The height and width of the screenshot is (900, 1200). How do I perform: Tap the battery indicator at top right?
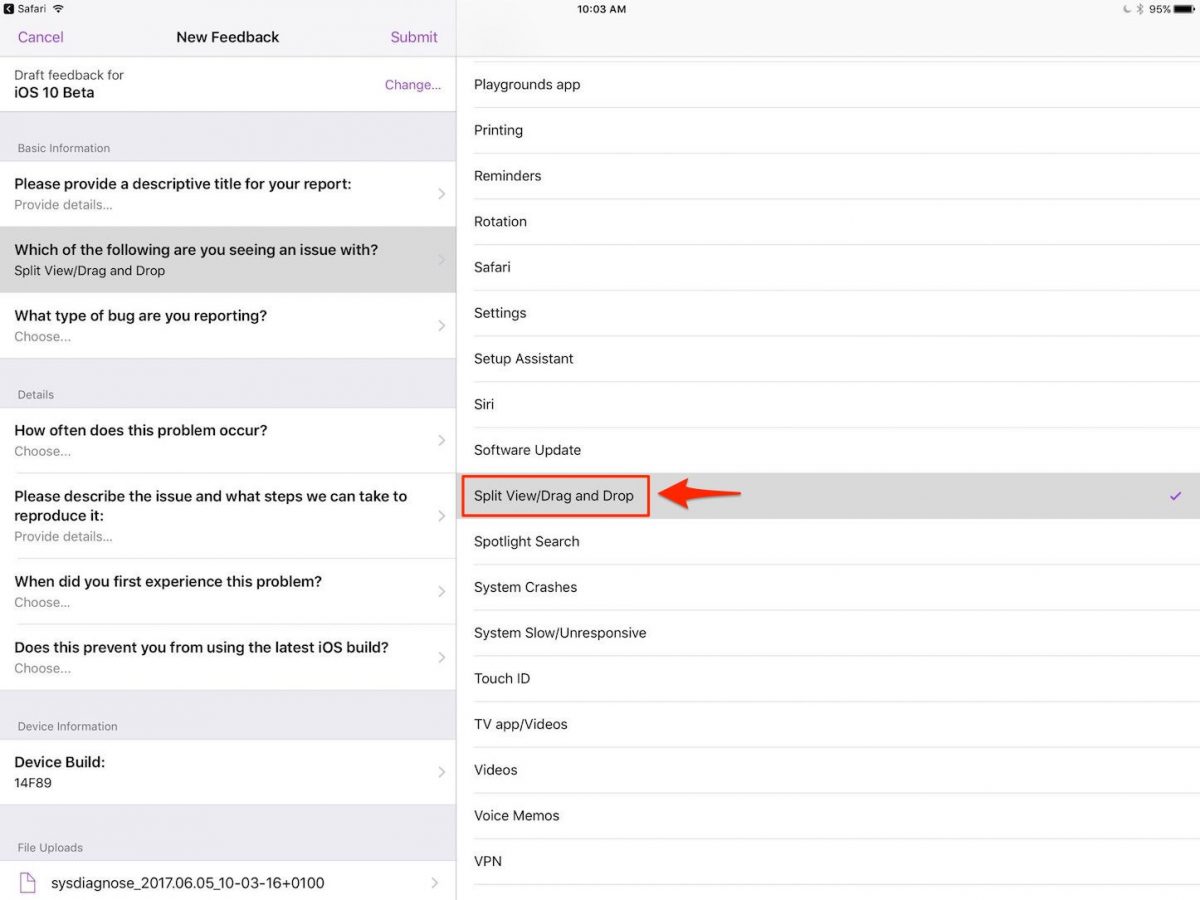tap(1186, 8)
